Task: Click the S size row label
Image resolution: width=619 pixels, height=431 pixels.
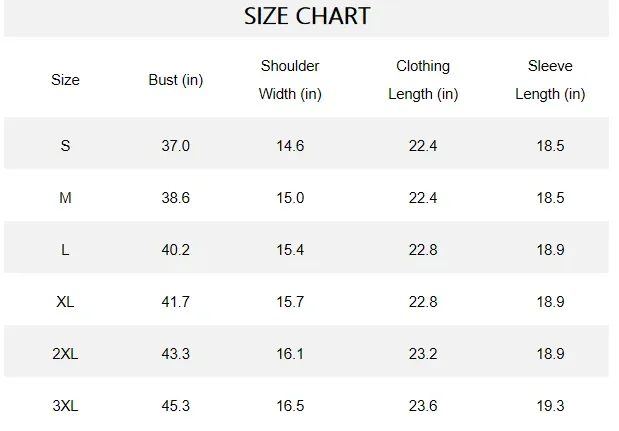Action: (x=65, y=146)
